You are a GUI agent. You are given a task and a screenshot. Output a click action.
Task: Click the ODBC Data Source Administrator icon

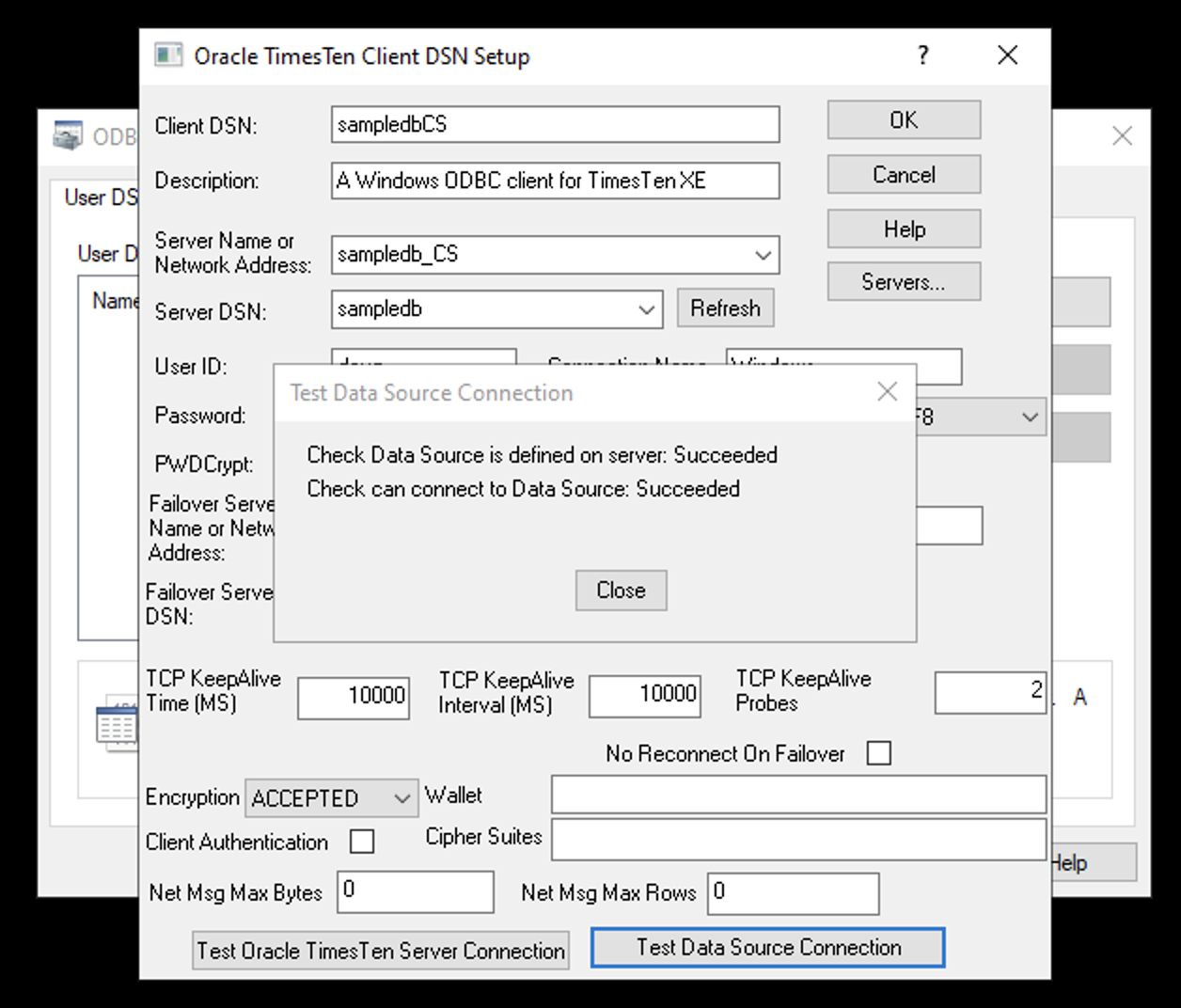67,135
